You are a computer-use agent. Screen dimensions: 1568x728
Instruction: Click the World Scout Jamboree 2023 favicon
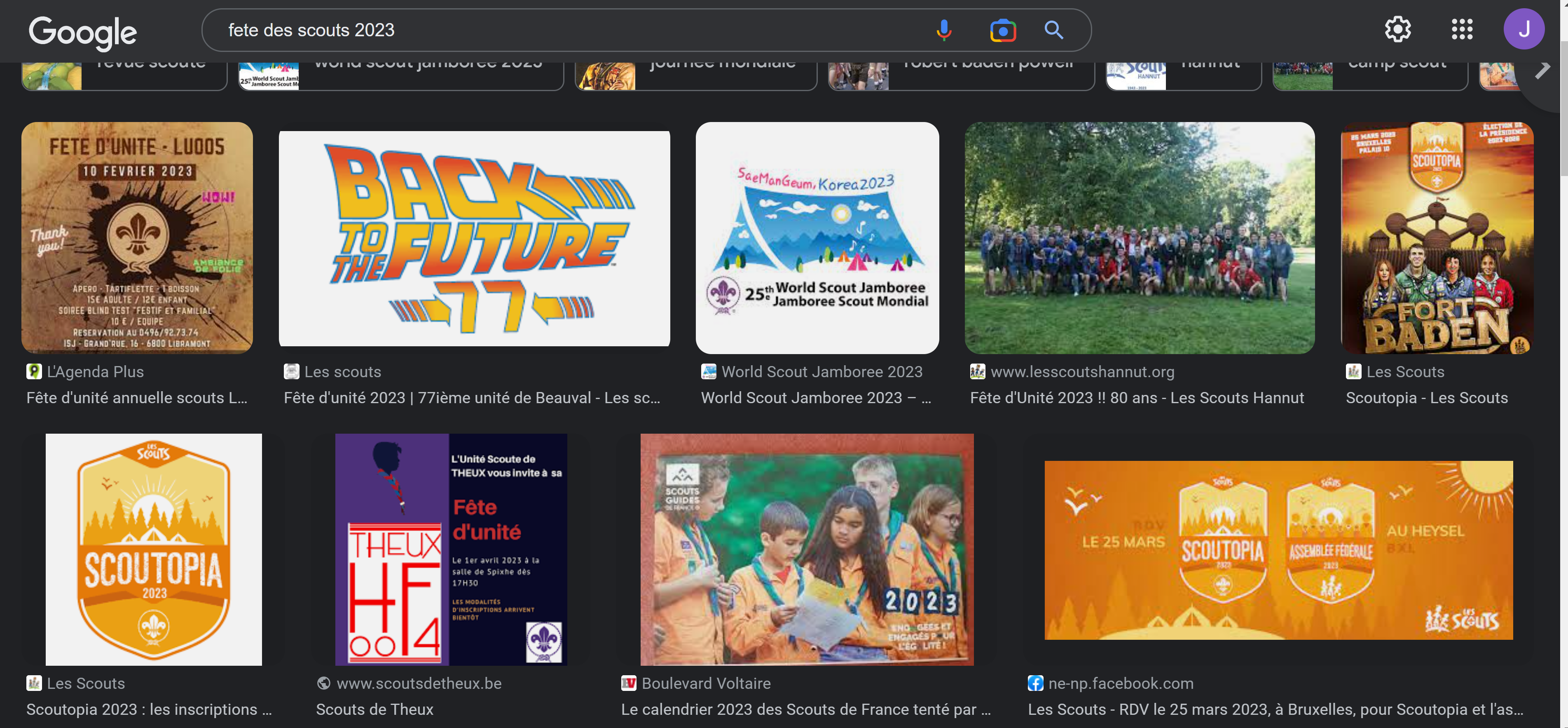coord(709,371)
